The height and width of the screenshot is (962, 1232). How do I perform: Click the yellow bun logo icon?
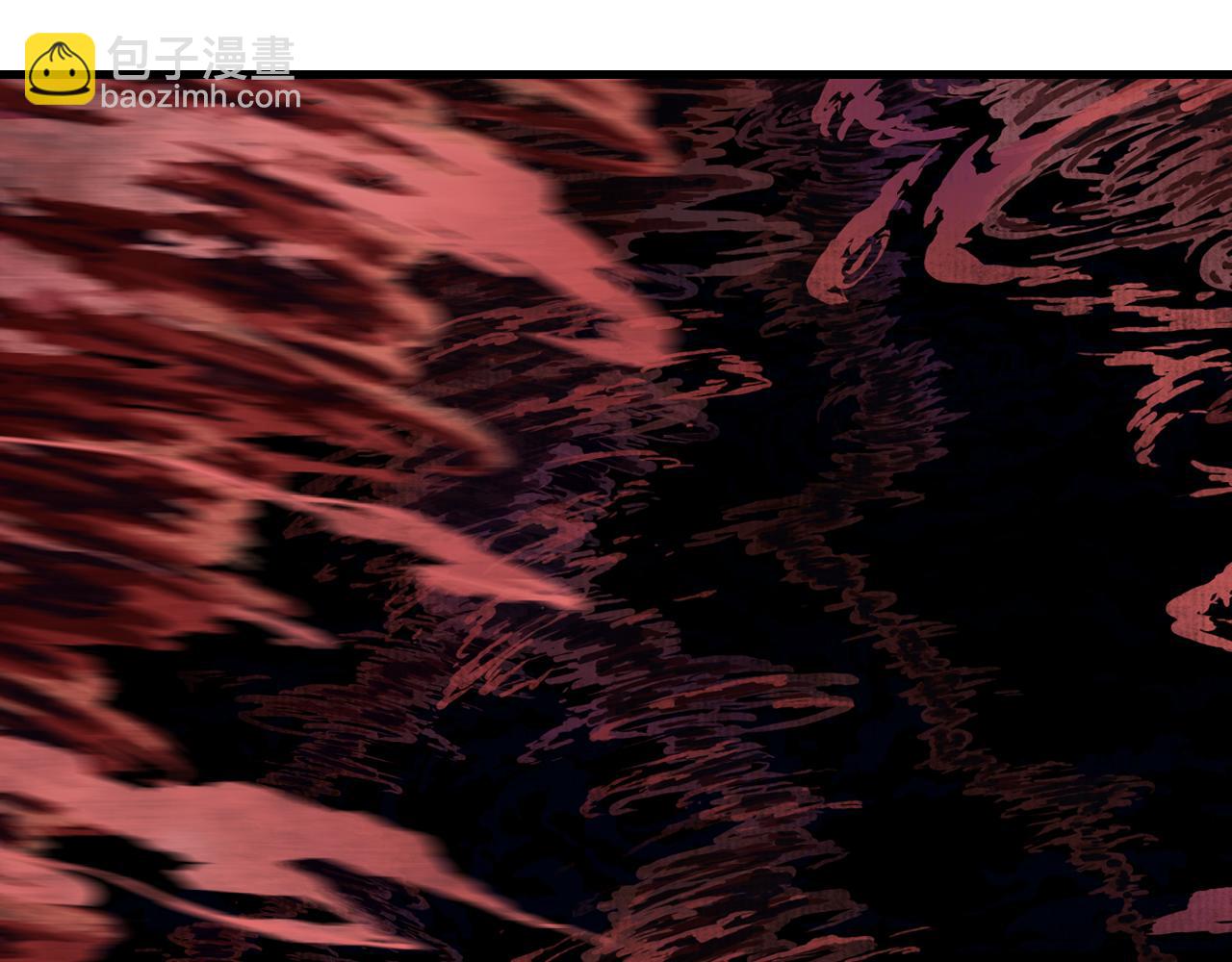(60, 68)
